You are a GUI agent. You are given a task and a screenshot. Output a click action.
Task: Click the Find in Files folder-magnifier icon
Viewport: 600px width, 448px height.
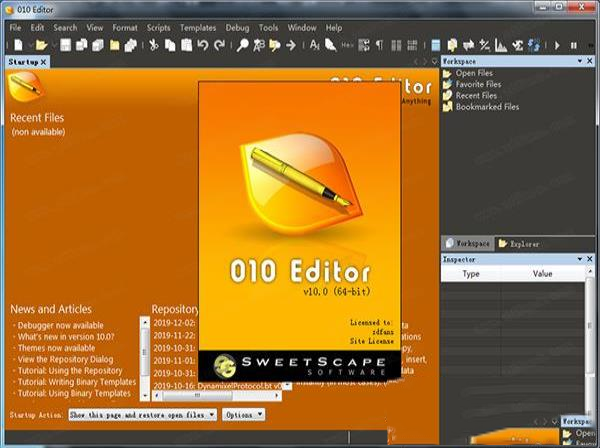pyautogui.click(x=275, y=45)
